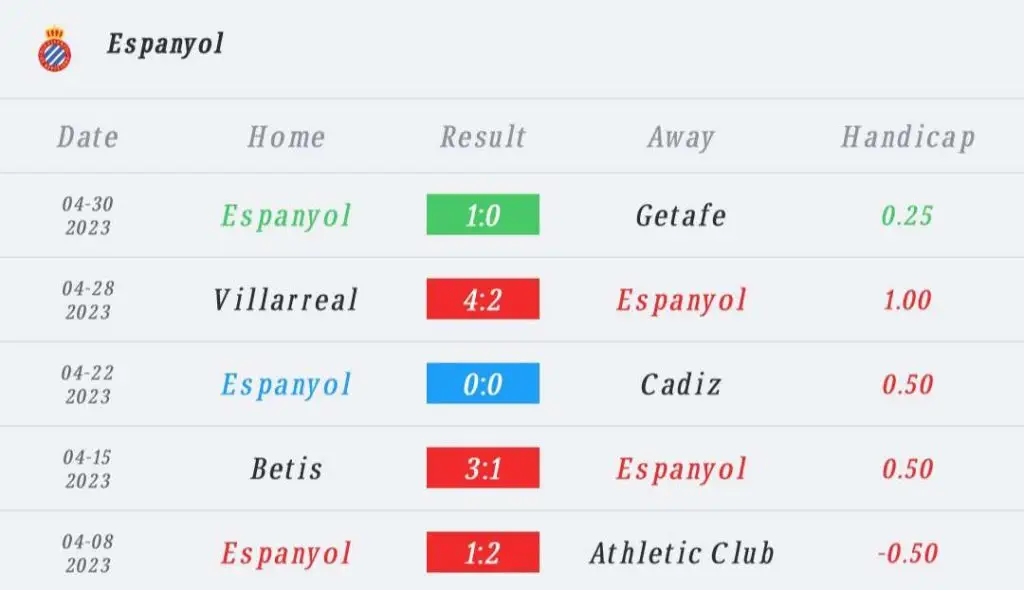This screenshot has height=590, width=1024.
Task: Open the green 1:0 result badge
Action: [x=483, y=214]
